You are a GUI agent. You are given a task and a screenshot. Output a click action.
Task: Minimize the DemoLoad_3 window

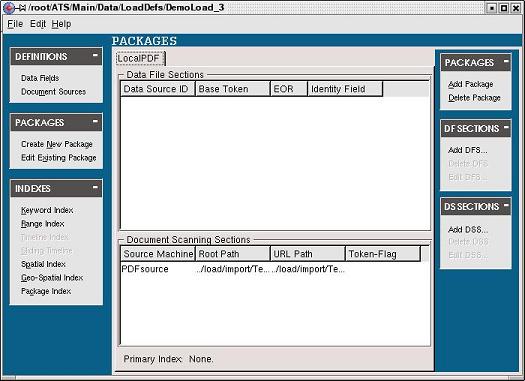tap(491, 8)
